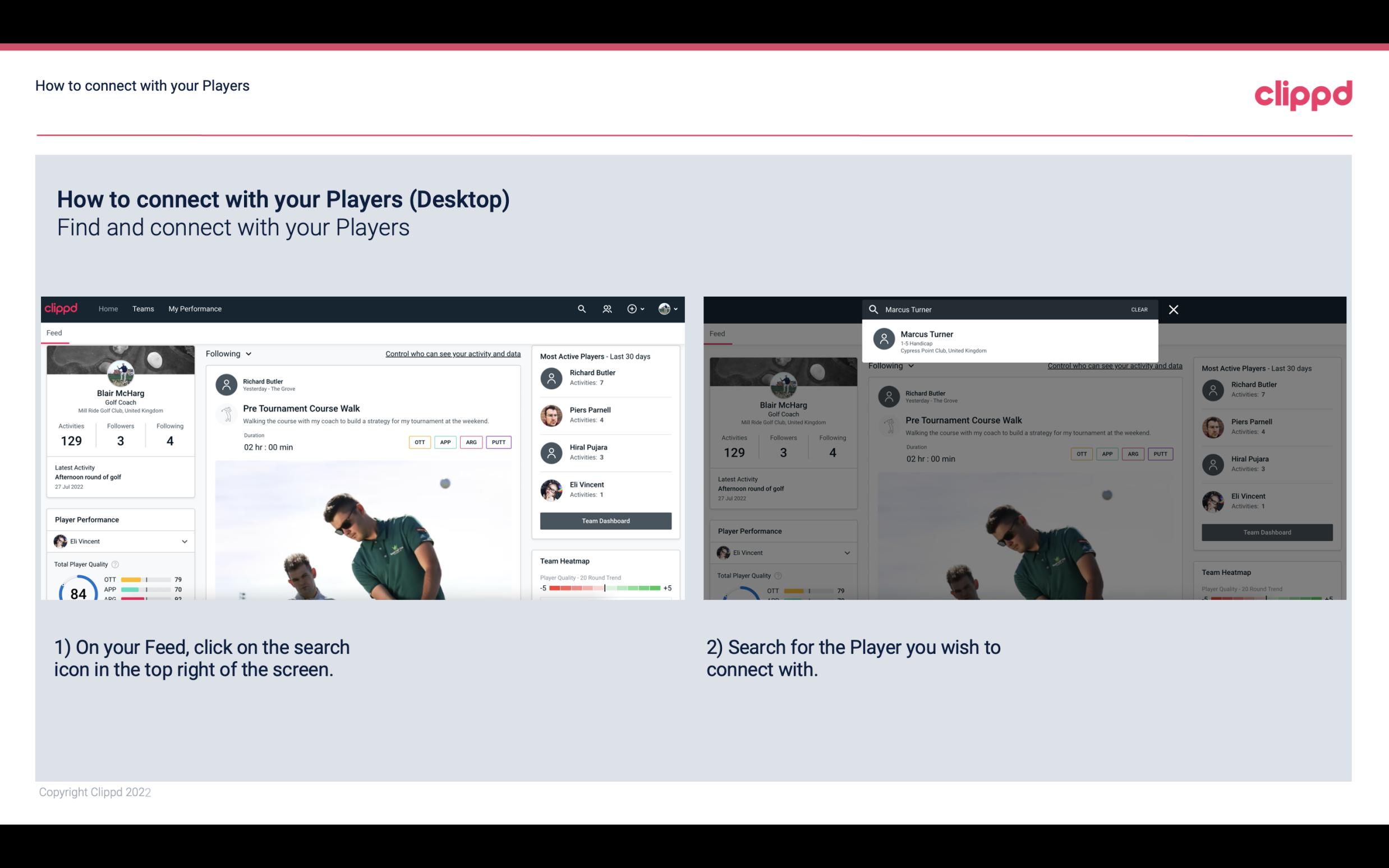Image resolution: width=1389 pixels, height=868 pixels.
Task: Select the Home tab in navigation
Action: 107,309
